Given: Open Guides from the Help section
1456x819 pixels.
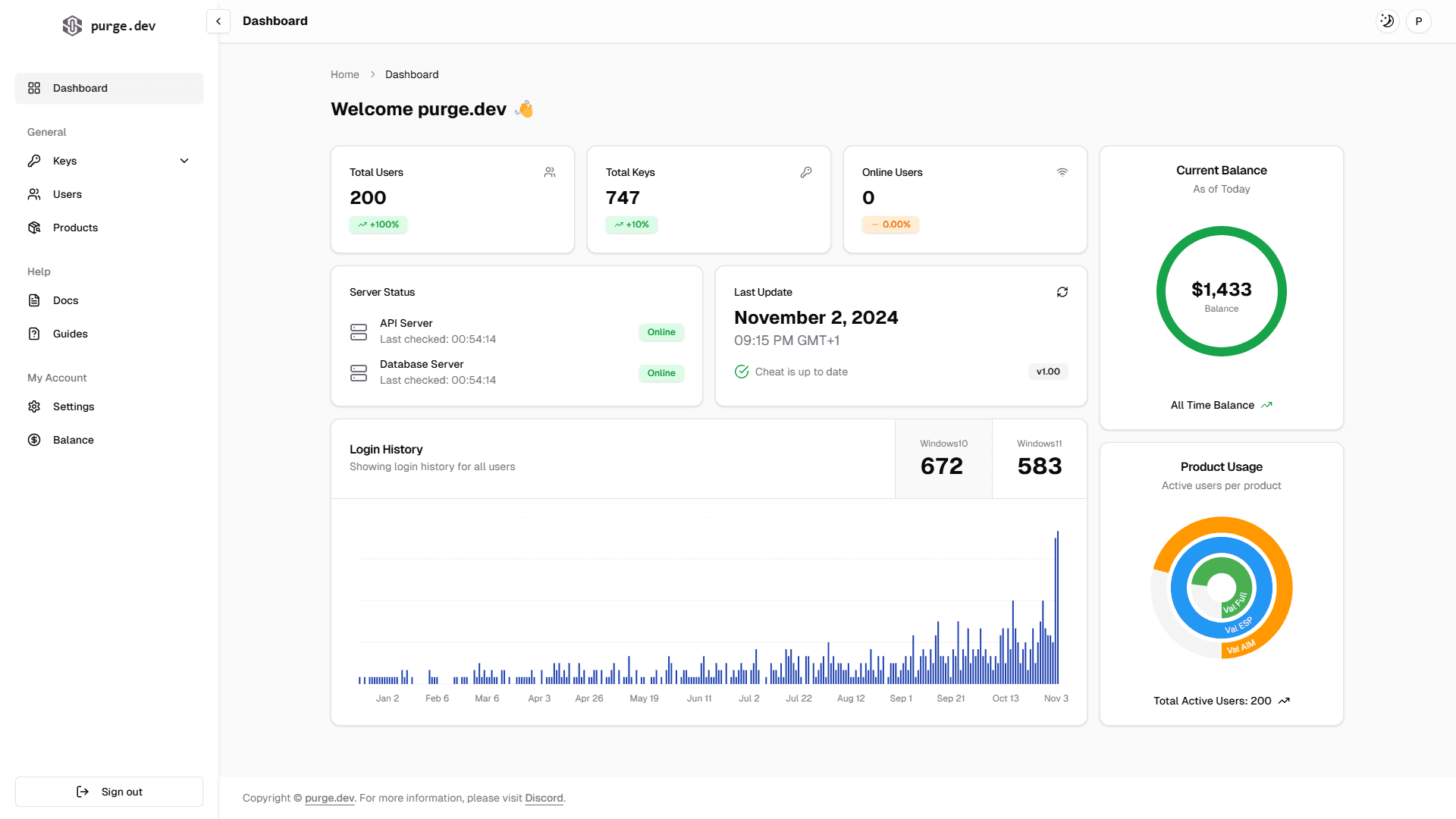Looking at the screenshot, I should click(x=109, y=334).
